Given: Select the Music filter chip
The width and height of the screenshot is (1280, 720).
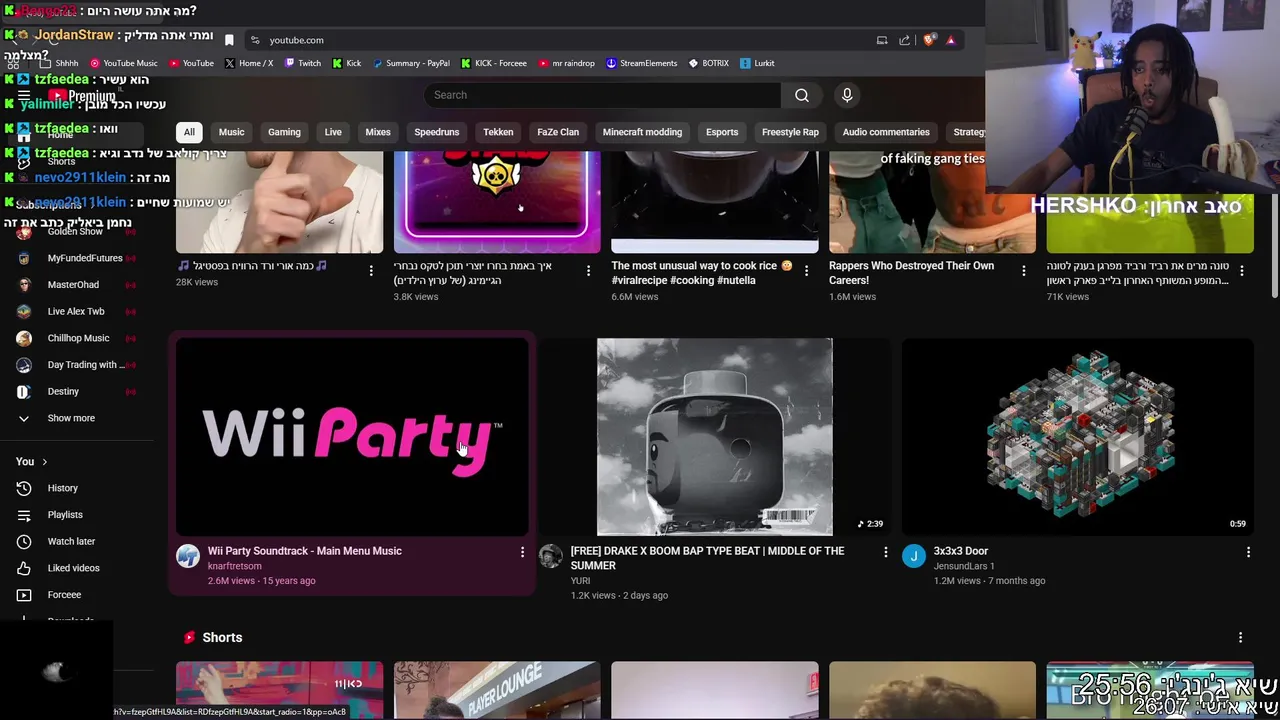Looking at the screenshot, I should click(x=231, y=132).
